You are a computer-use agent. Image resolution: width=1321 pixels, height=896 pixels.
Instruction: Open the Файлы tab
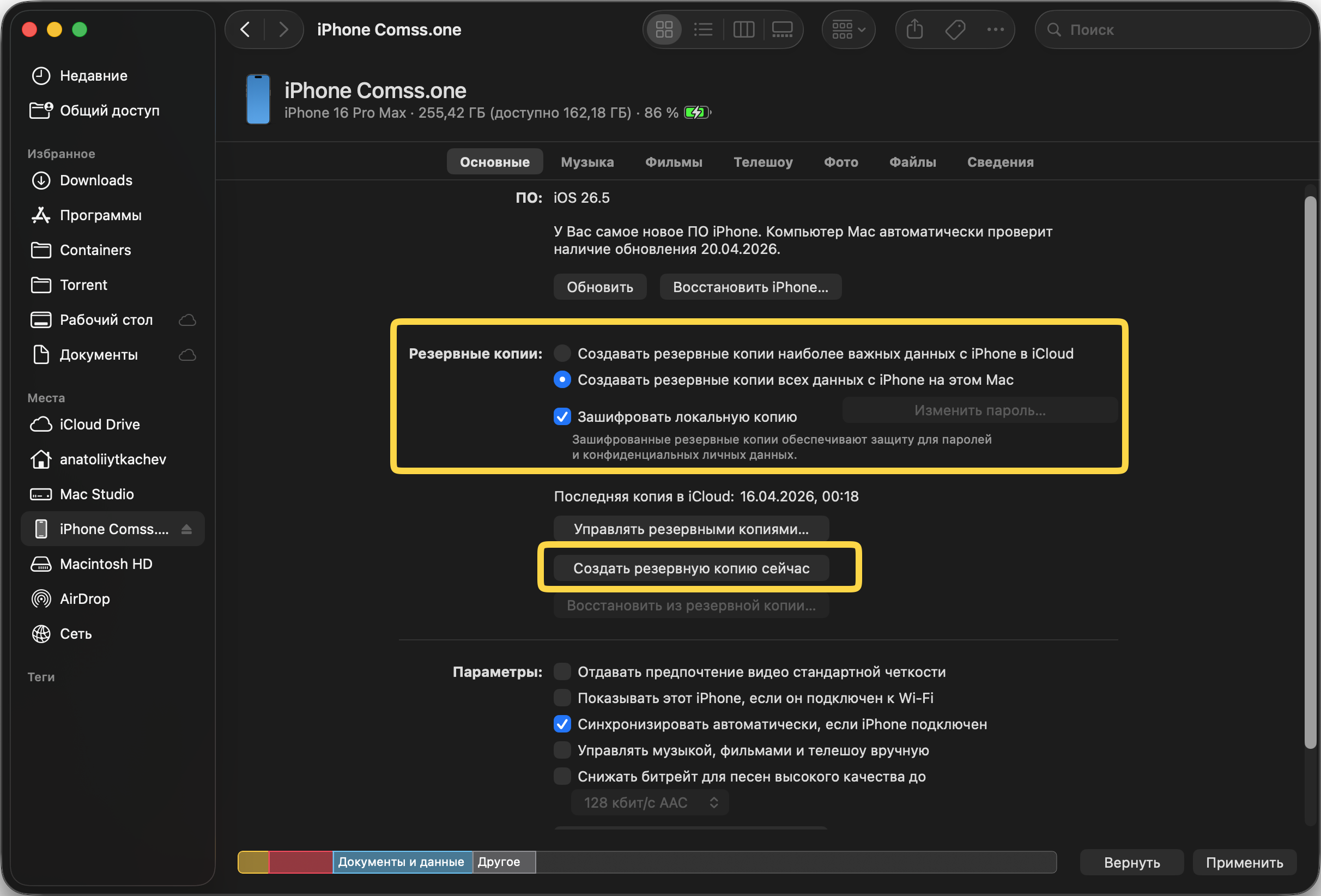(912, 161)
